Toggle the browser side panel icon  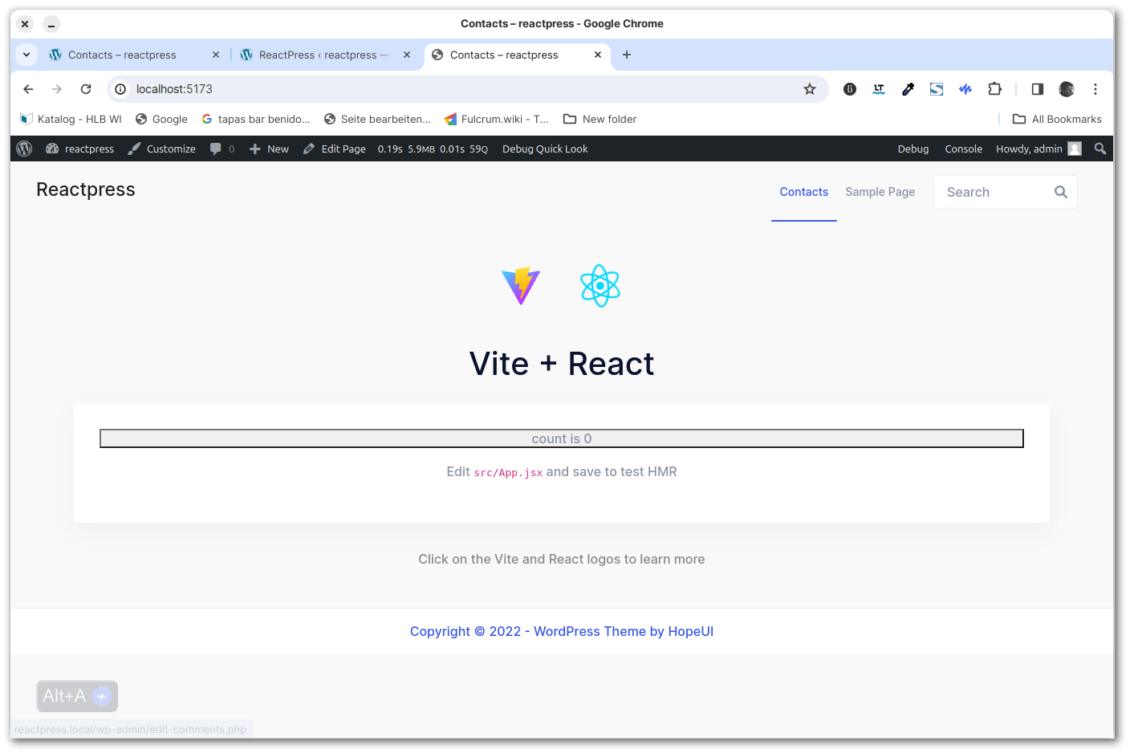pos(1037,89)
